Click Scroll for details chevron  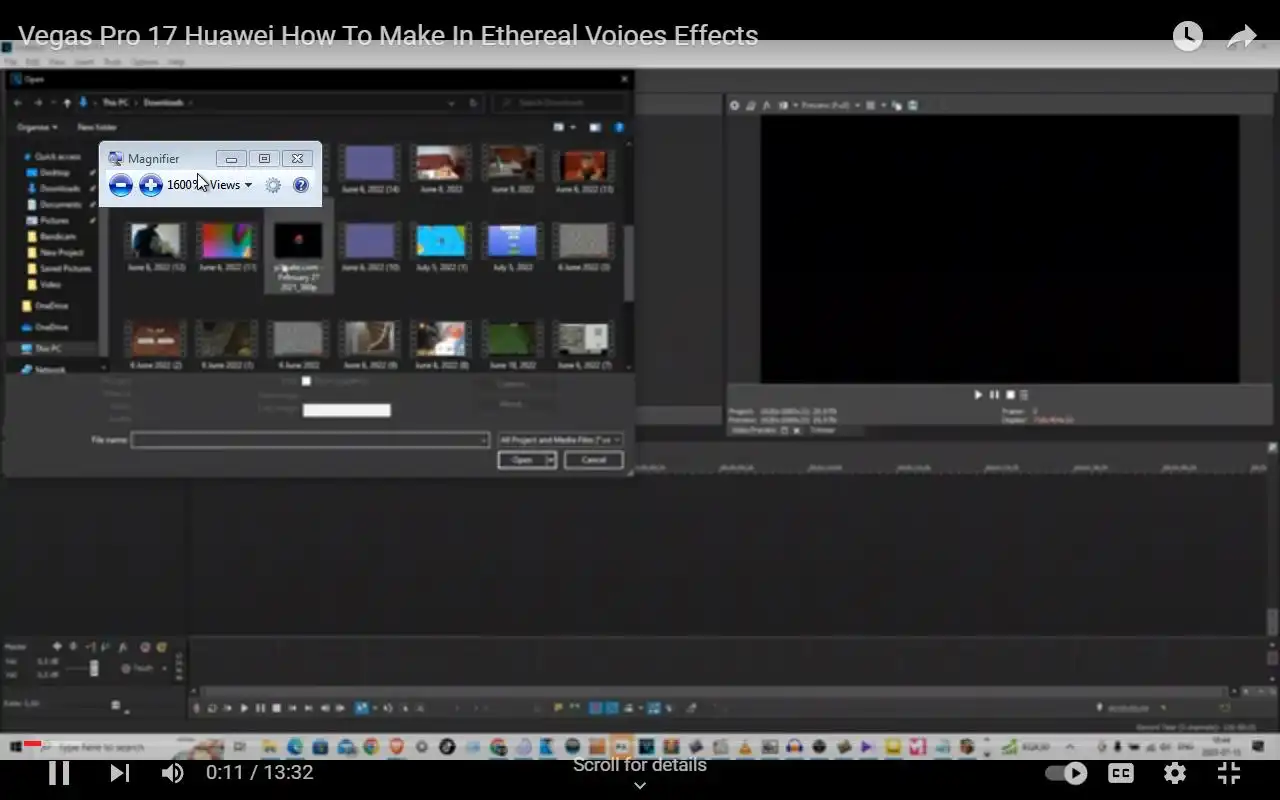pos(640,786)
